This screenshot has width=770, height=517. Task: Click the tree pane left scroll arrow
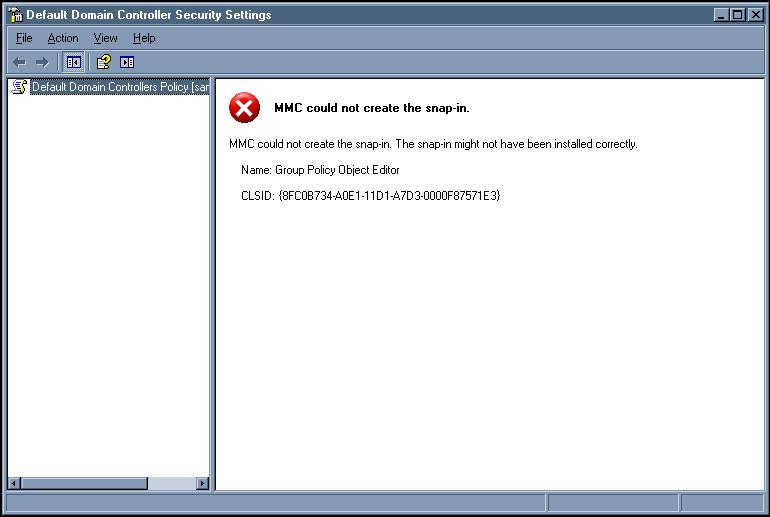(14, 484)
